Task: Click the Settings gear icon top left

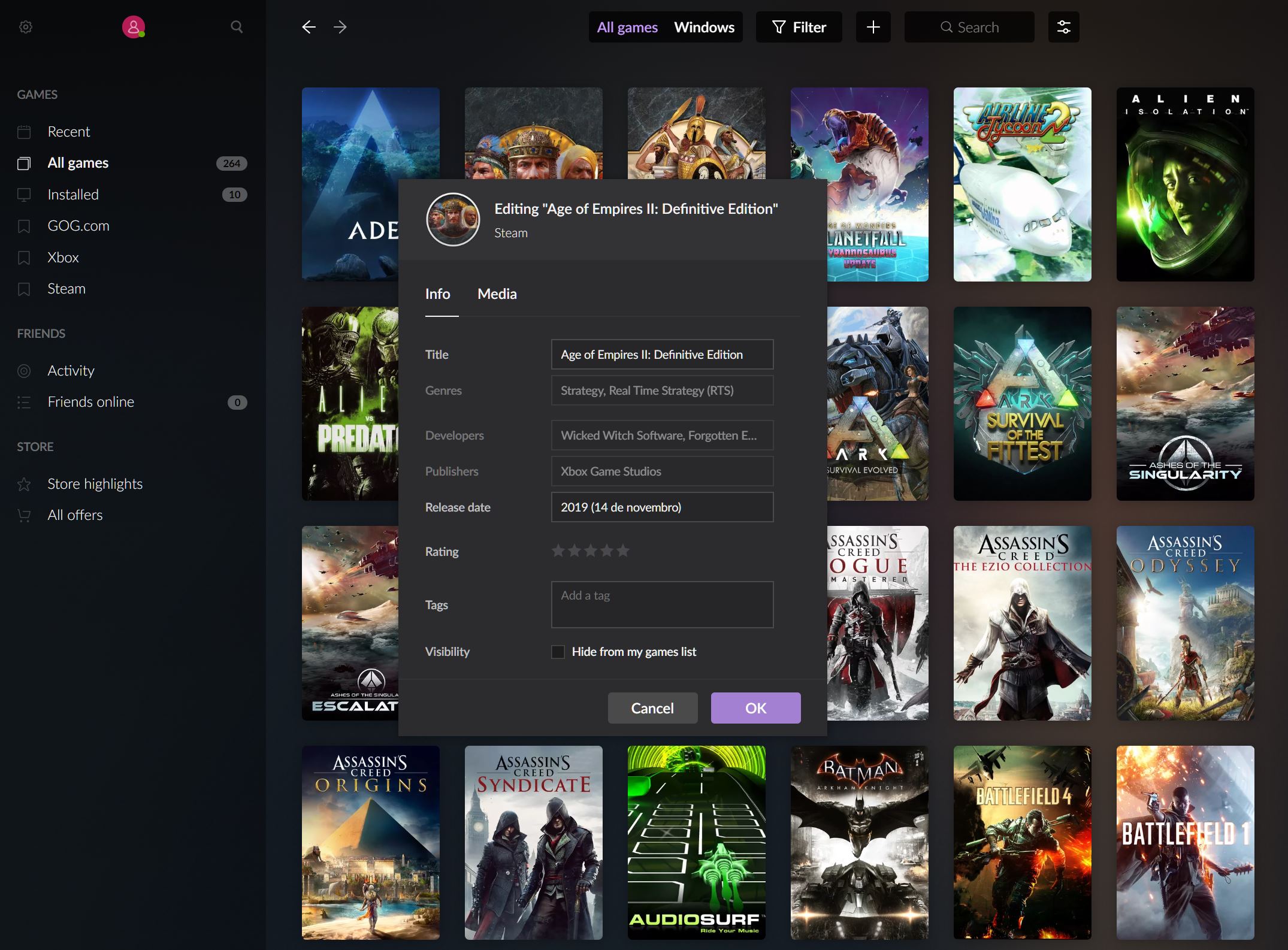Action: point(26,27)
